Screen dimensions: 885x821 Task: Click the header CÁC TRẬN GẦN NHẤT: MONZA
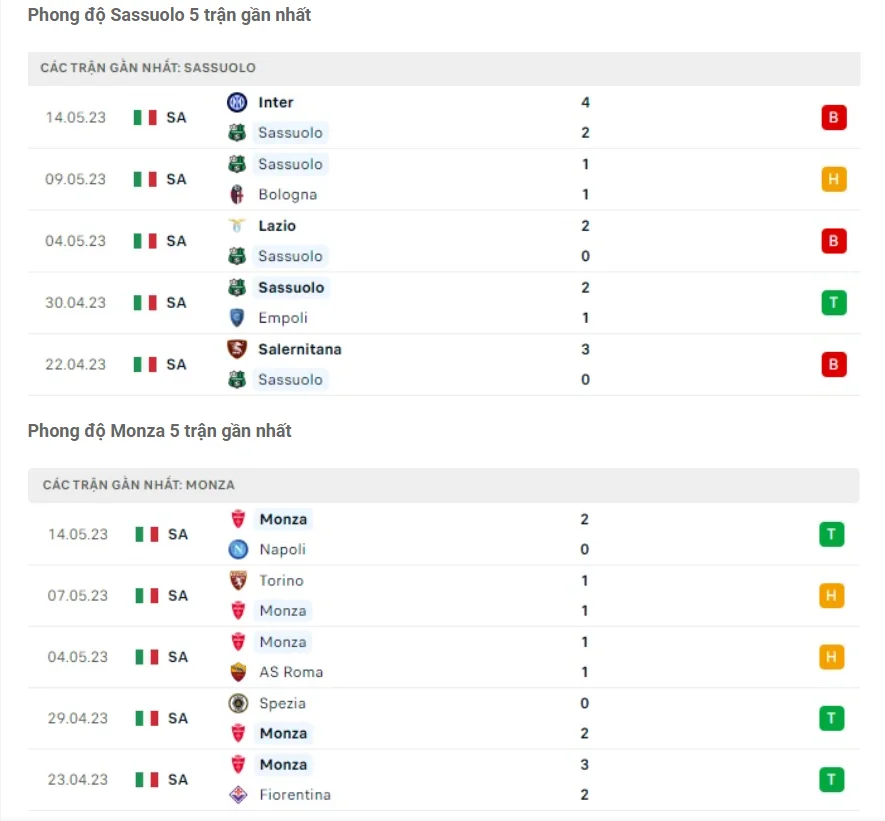(x=141, y=484)
